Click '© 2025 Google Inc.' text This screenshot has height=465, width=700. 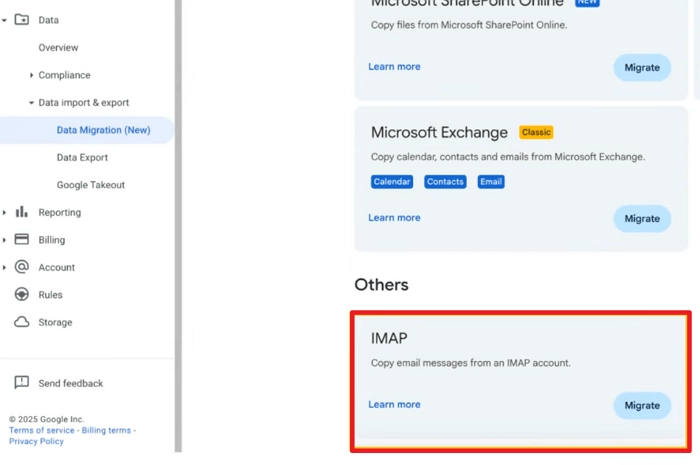click(46, 419)
